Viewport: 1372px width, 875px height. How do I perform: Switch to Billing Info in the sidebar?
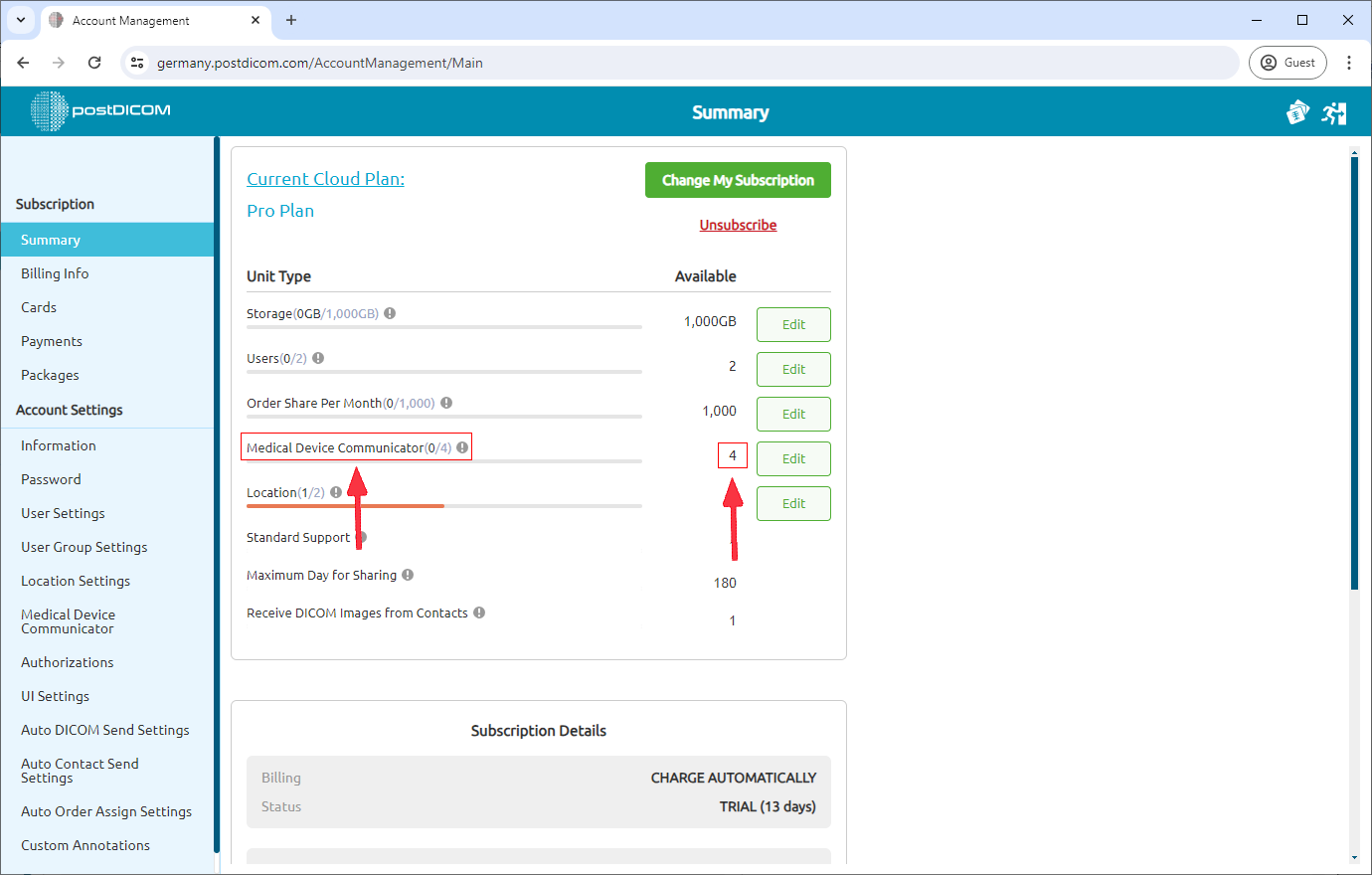point(54,272)
